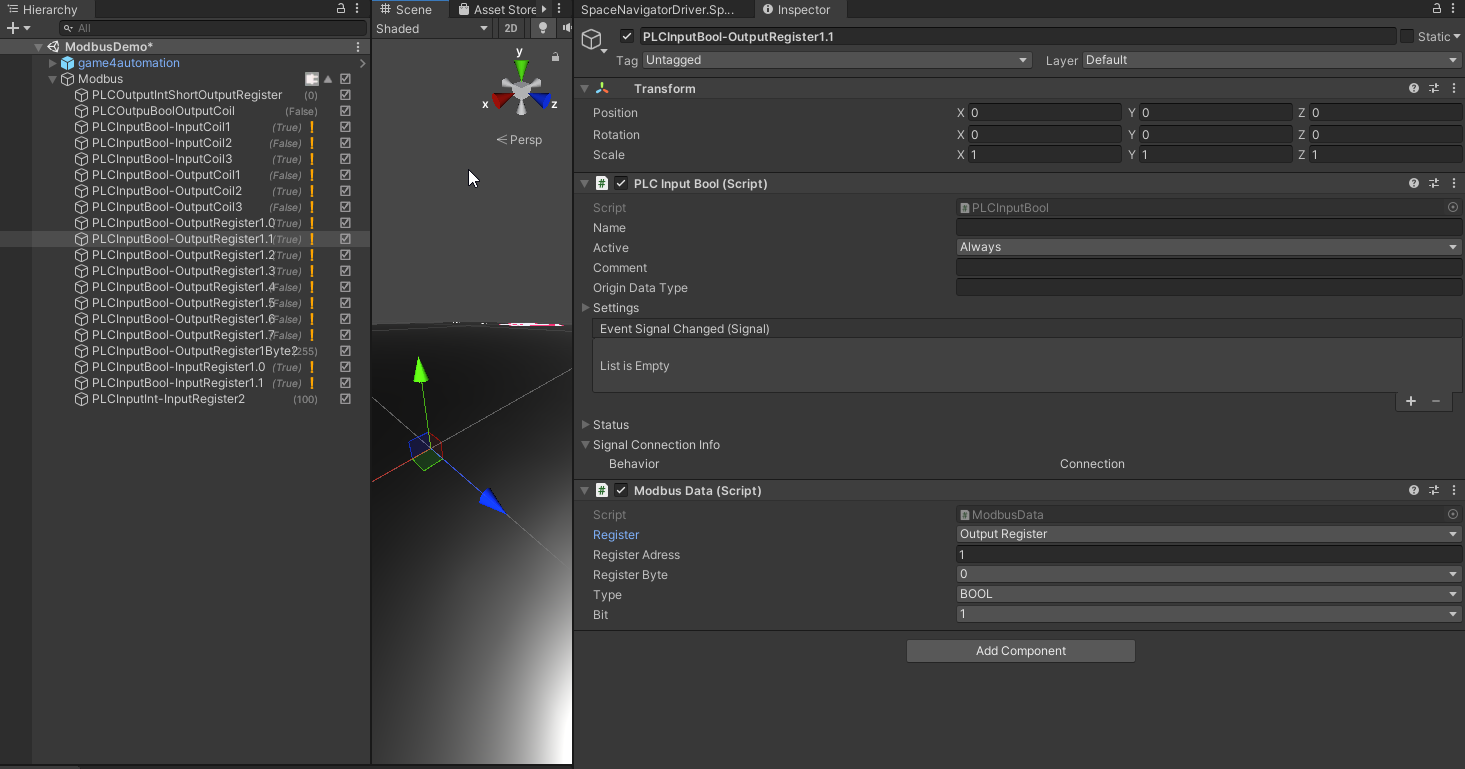The image size is (1465, 769).
Task: Uncheck the PLCInputBool-InputCoil1 hierarchy checkbox
Action: pyautogui.click(x=345, y=127)
